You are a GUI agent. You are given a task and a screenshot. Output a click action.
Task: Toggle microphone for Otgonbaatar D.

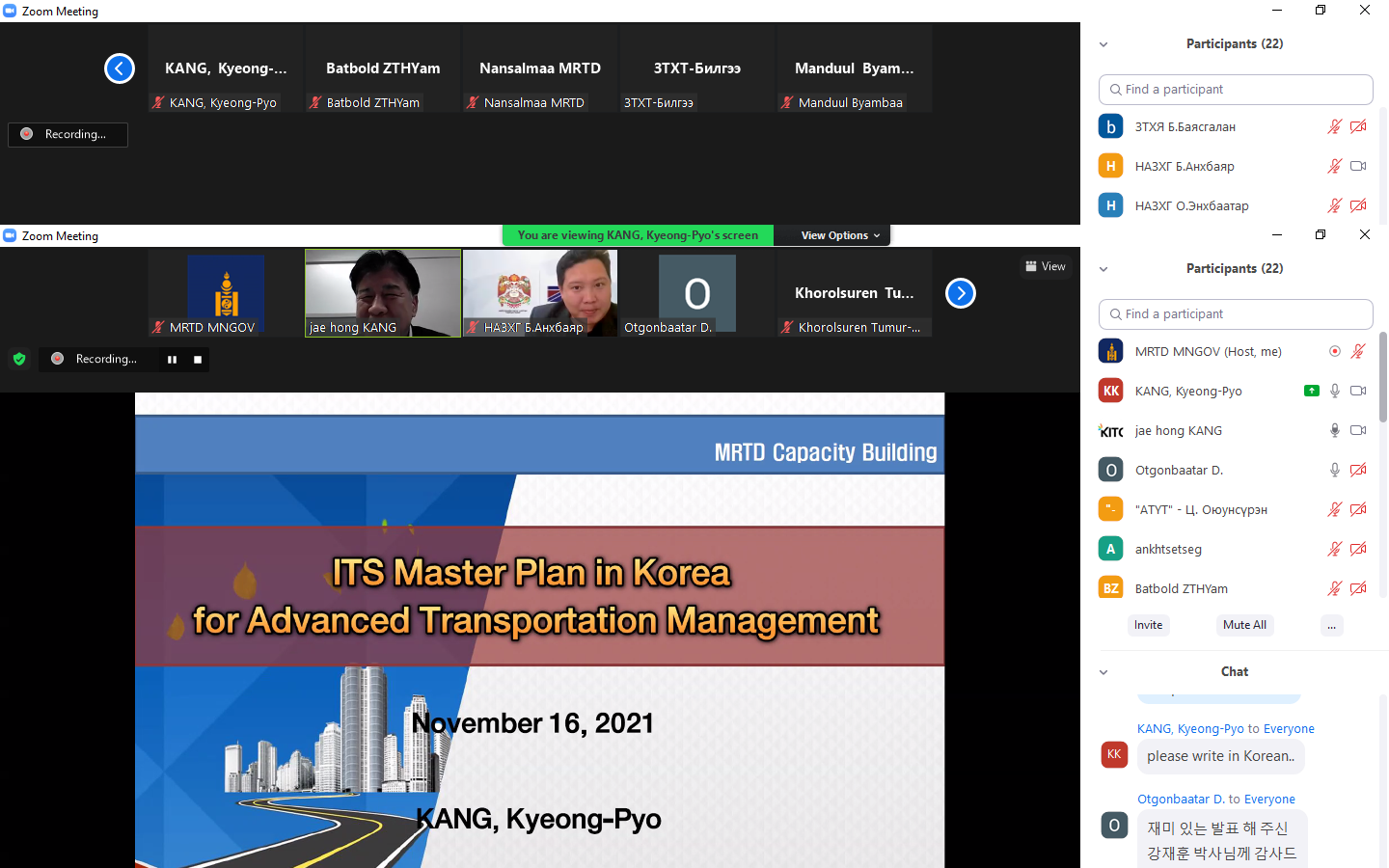[1334, 471]
